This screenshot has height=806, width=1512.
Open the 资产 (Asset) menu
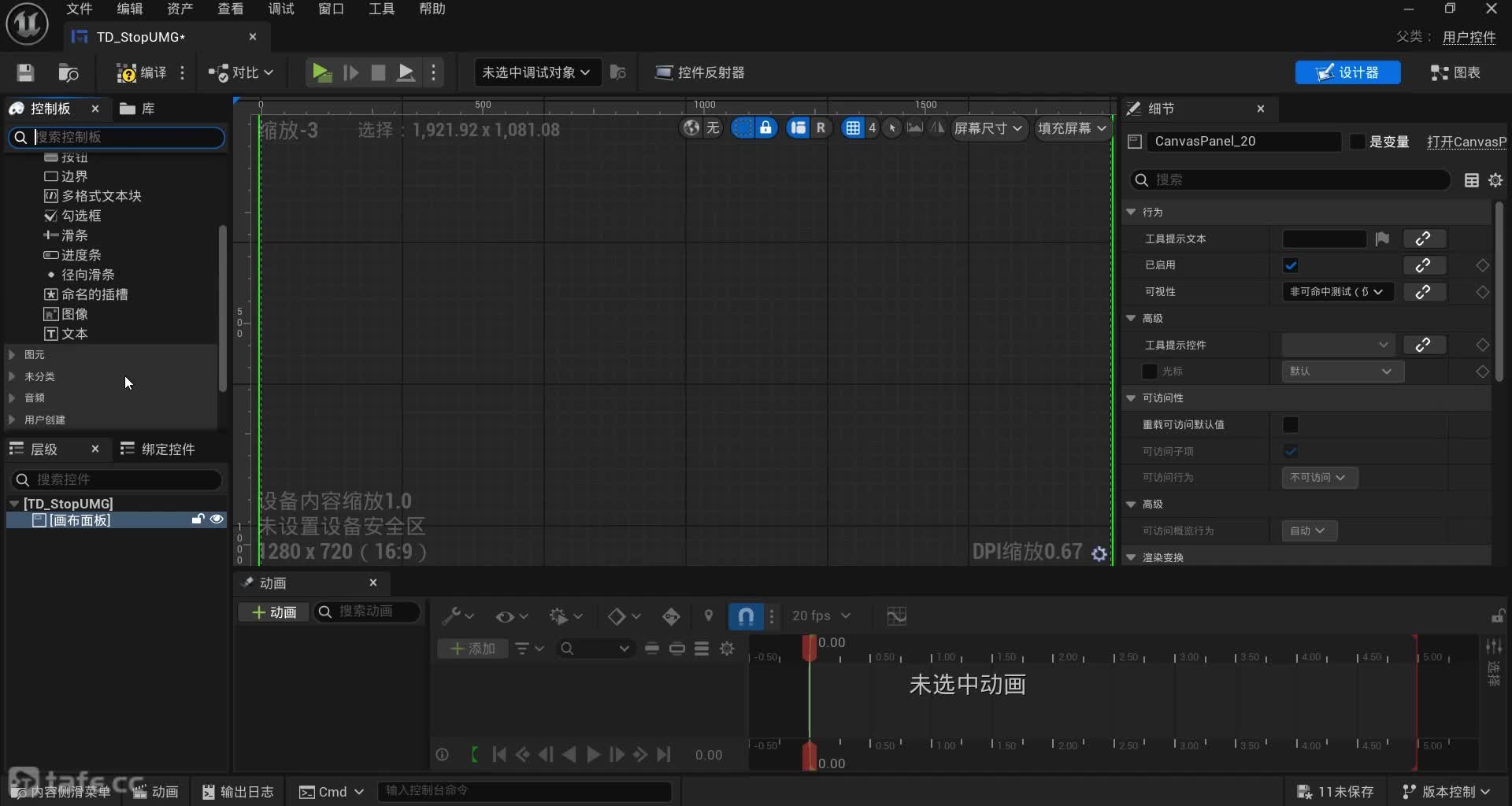180,9
